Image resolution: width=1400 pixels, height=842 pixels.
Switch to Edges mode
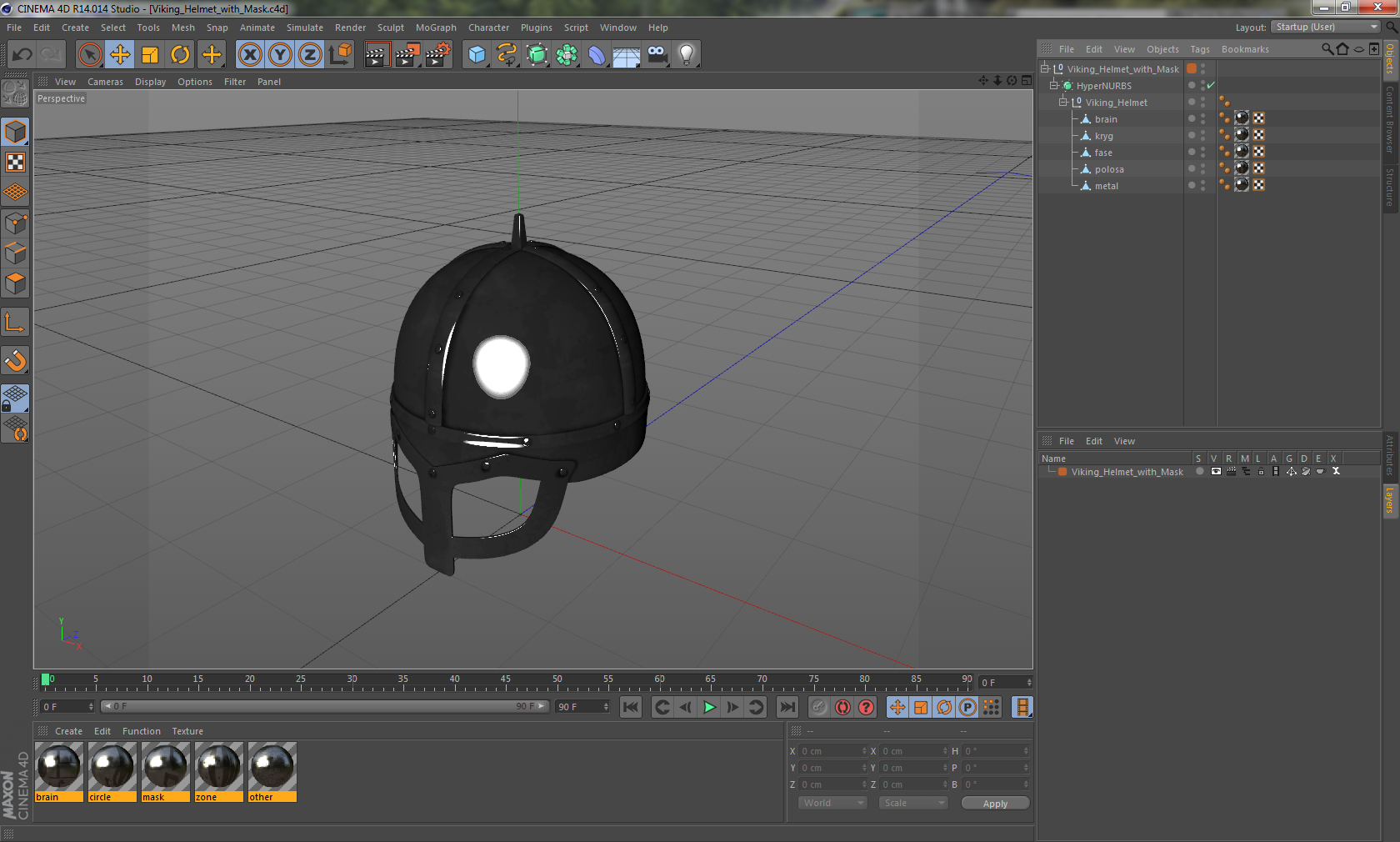pos(15,253)
